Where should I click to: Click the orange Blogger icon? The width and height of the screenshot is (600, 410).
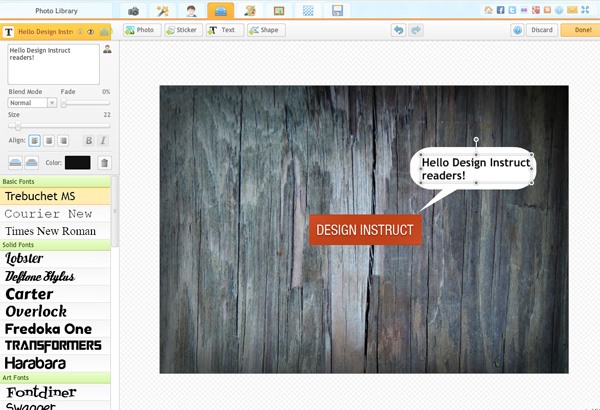[547, 10]
